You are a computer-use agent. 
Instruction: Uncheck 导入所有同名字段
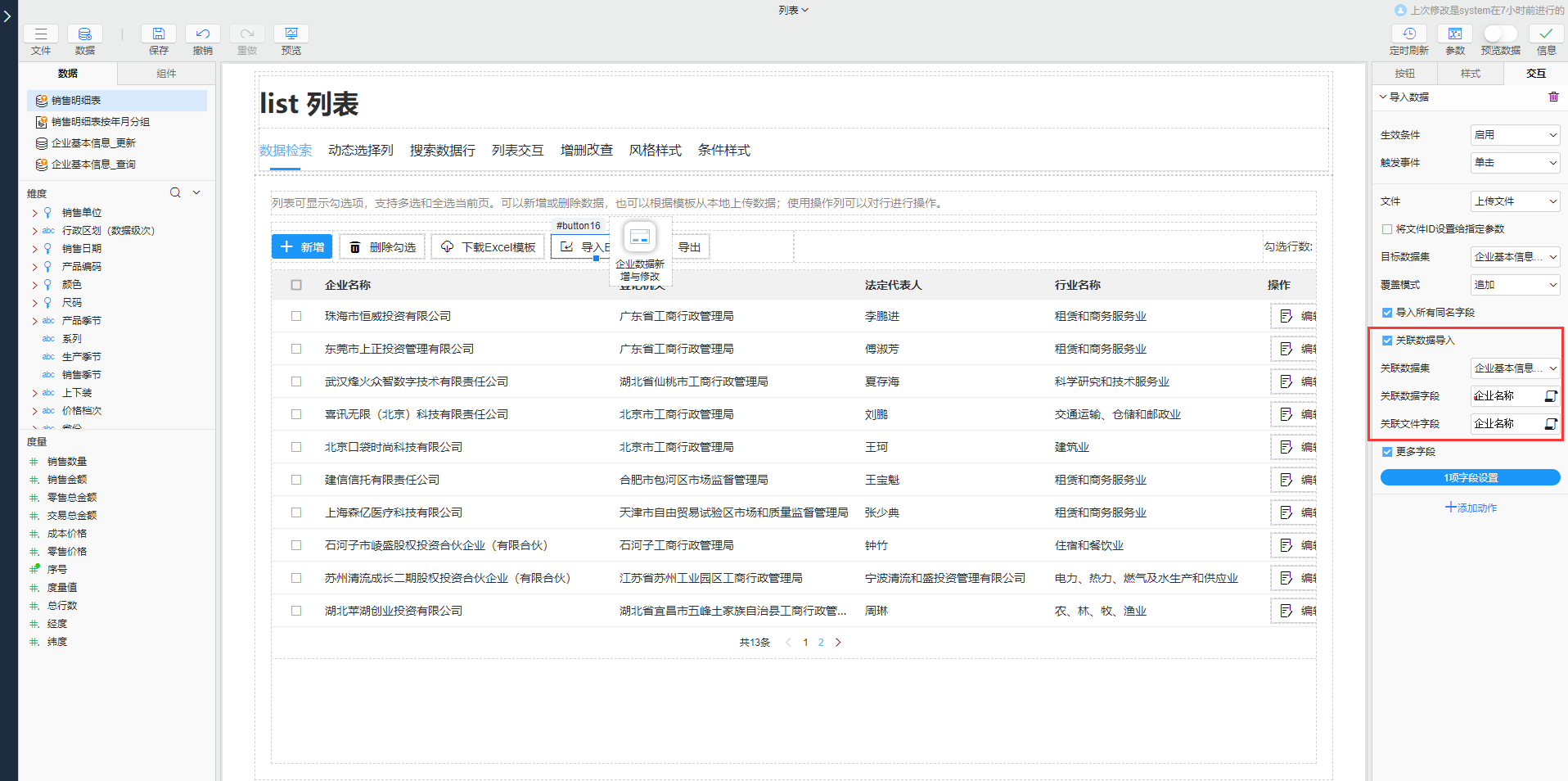[x=1387, y=312]
